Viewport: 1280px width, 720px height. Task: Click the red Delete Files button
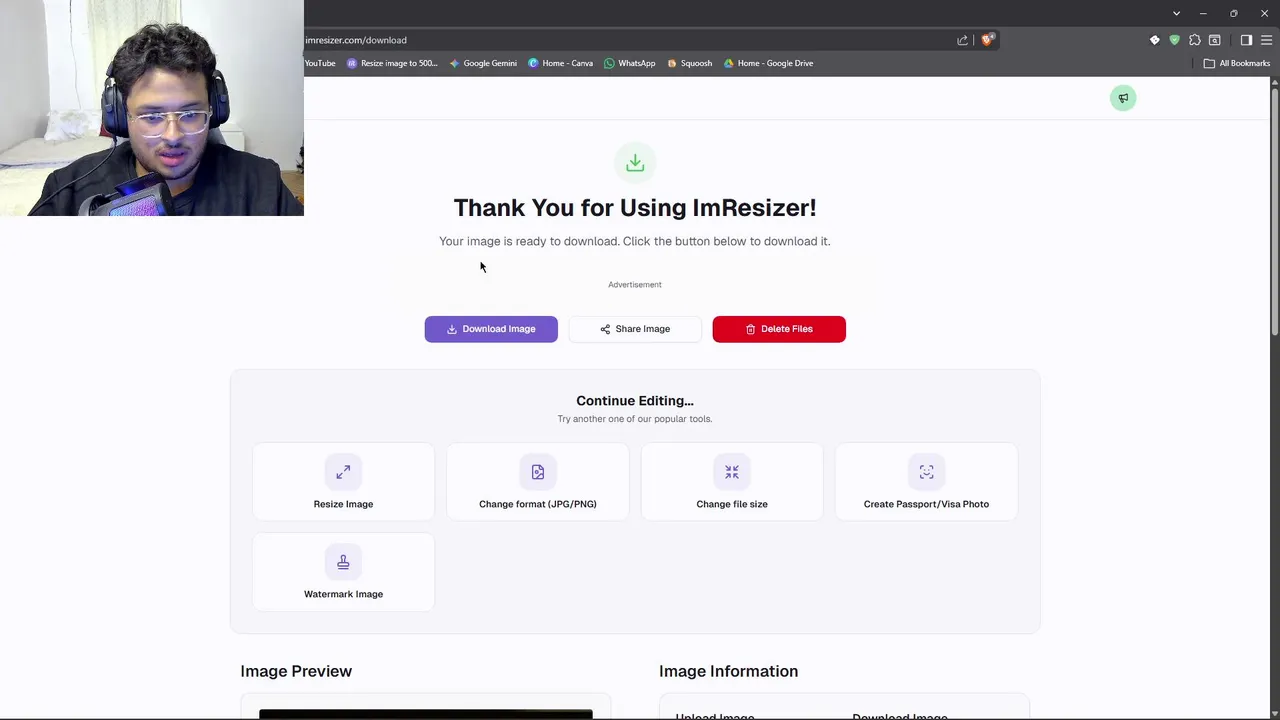tap(779, 329)
